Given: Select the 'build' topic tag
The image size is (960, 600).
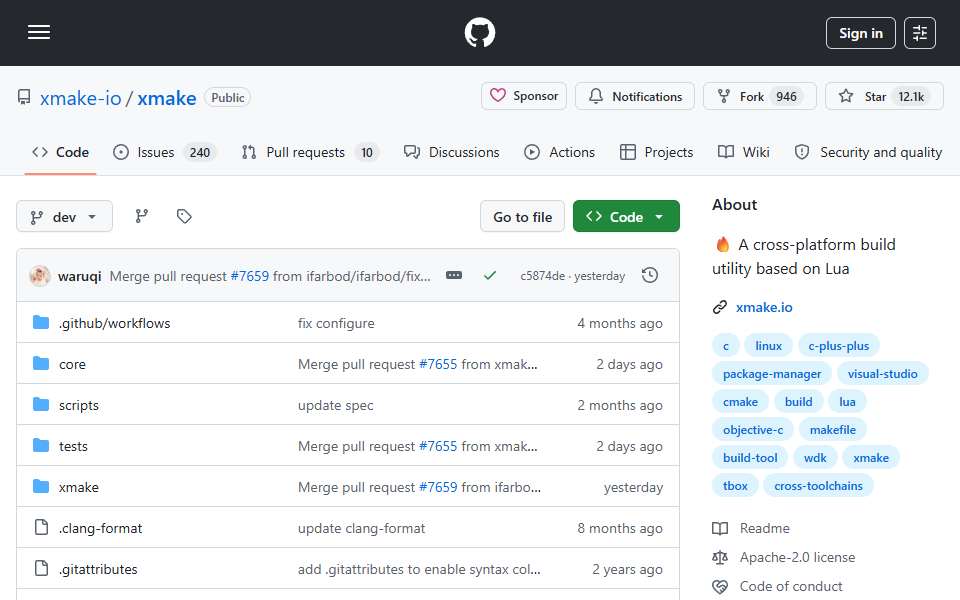Looking at the screenshot, I should pyautogui.click(x=798, y=402).
